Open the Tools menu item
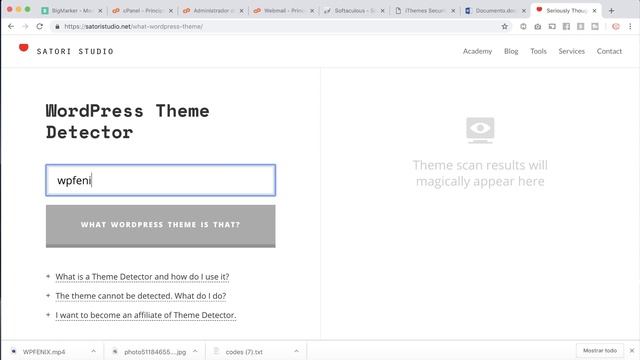The width and height of the screenshot is (640, 360). point(538,51)
